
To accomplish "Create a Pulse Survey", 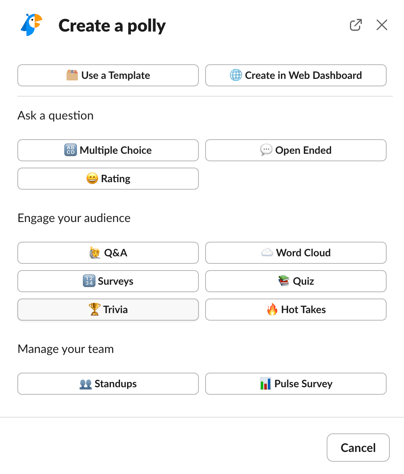I will pyautogui.click(x=296, y=384).
